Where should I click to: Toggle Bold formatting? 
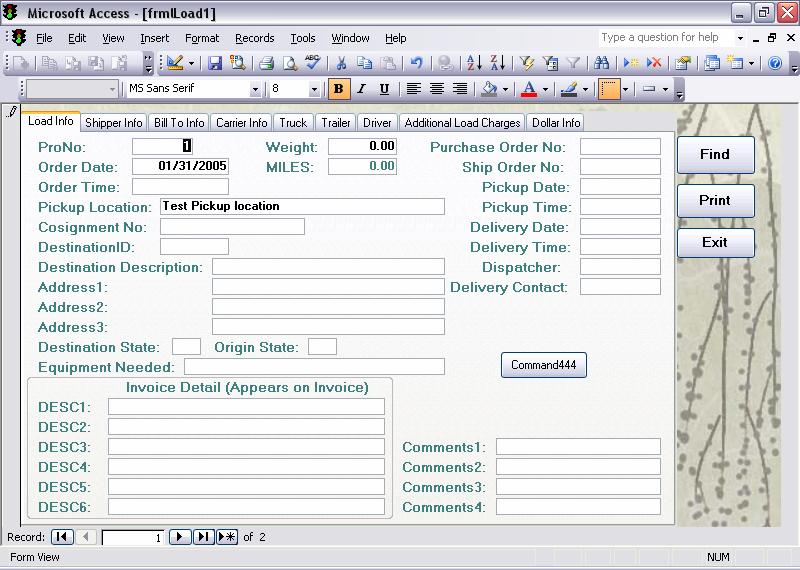click(338, 89)
